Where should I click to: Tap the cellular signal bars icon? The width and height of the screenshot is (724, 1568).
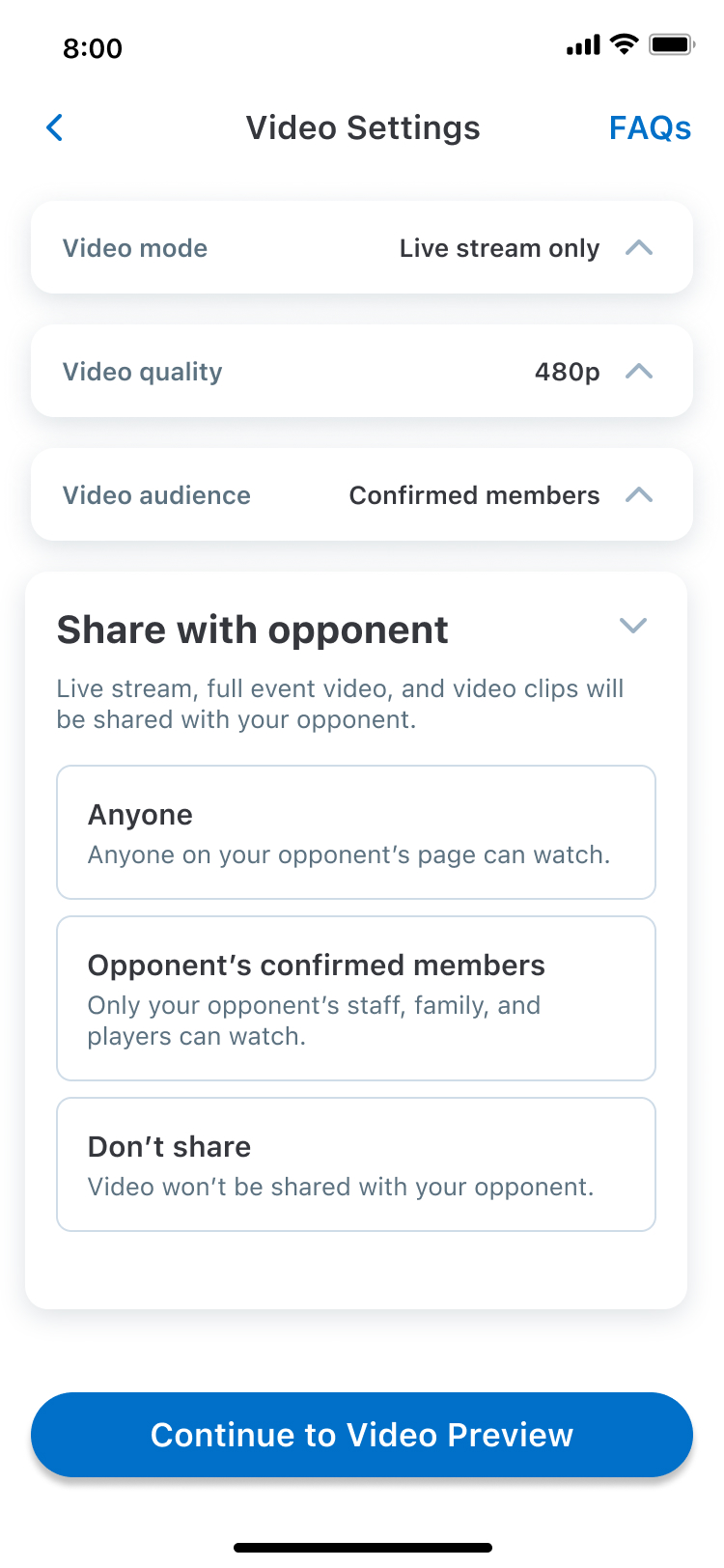[x=583, y=45]
